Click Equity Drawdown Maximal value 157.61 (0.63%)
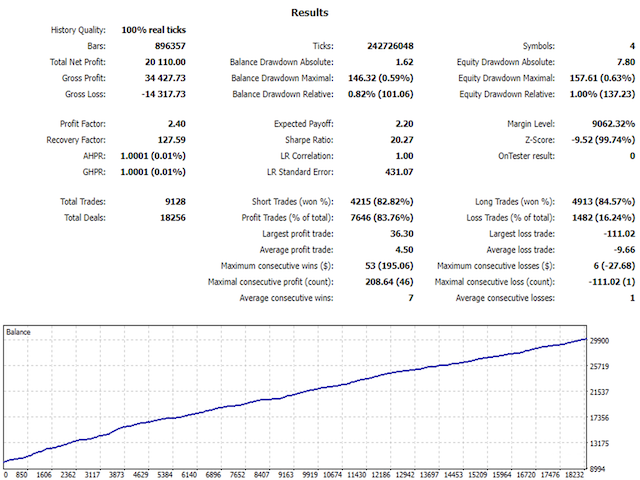 (602, 78)
